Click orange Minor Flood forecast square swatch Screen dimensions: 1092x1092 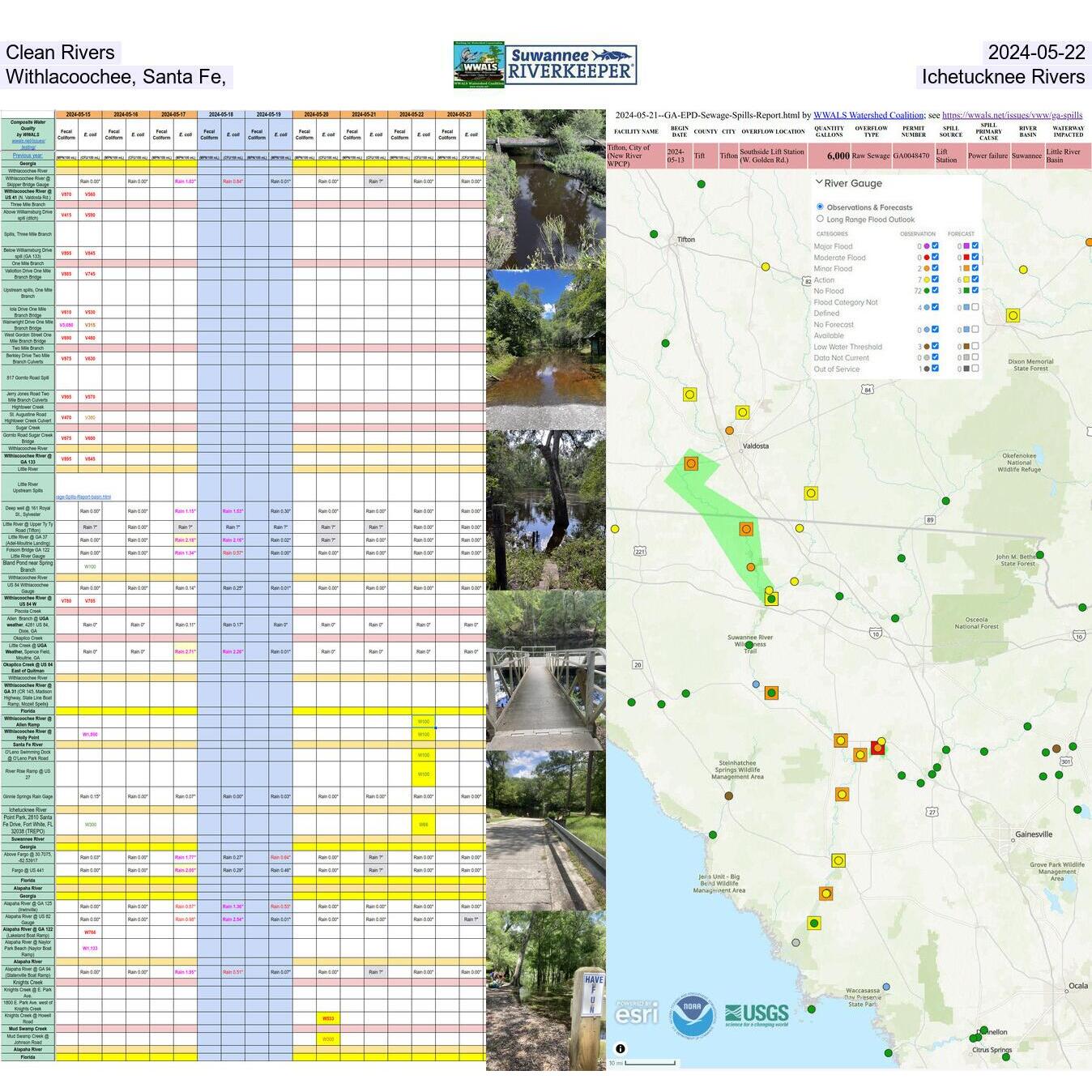(x=967, y=268)
